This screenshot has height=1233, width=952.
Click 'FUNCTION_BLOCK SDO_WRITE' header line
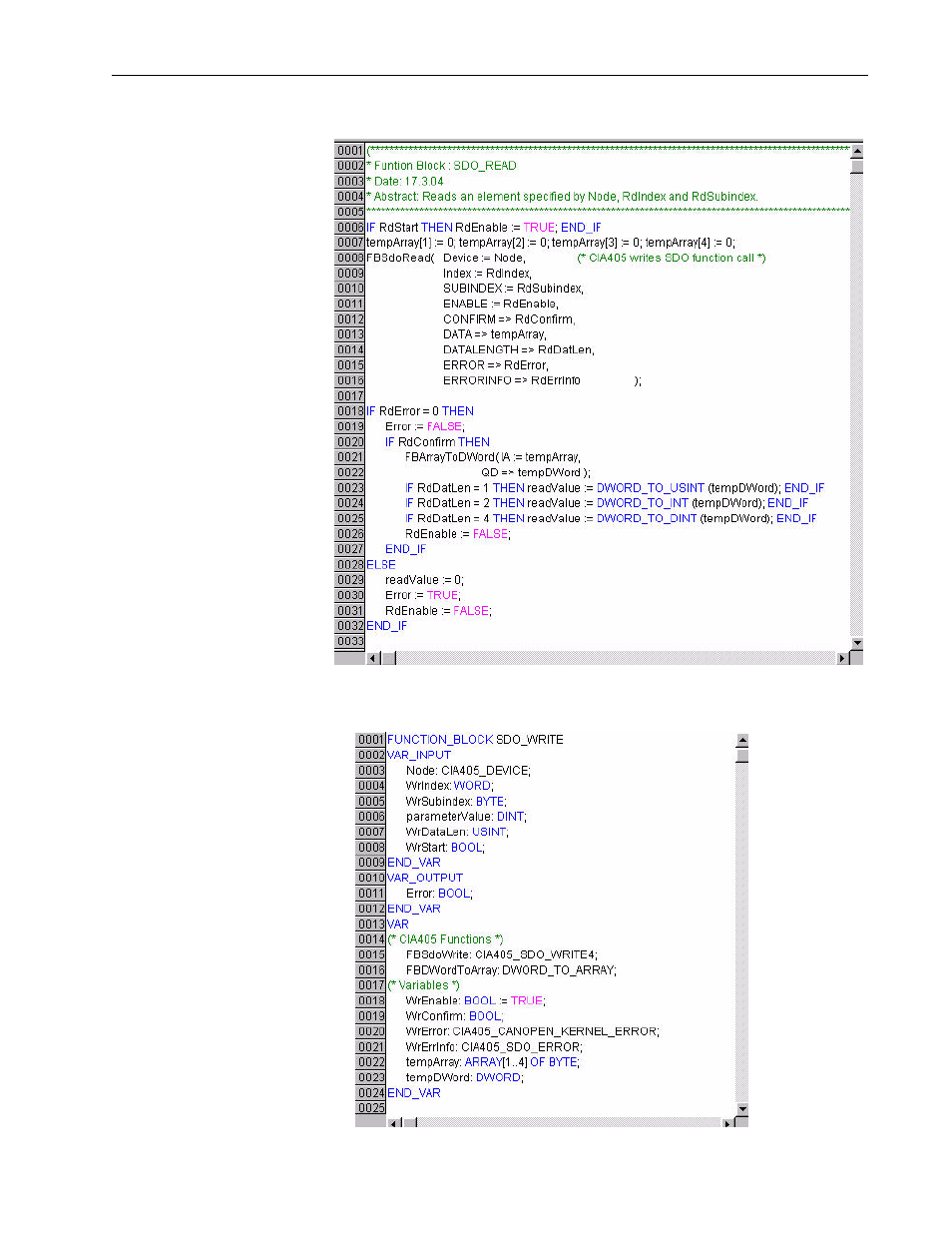click(475, 740)
